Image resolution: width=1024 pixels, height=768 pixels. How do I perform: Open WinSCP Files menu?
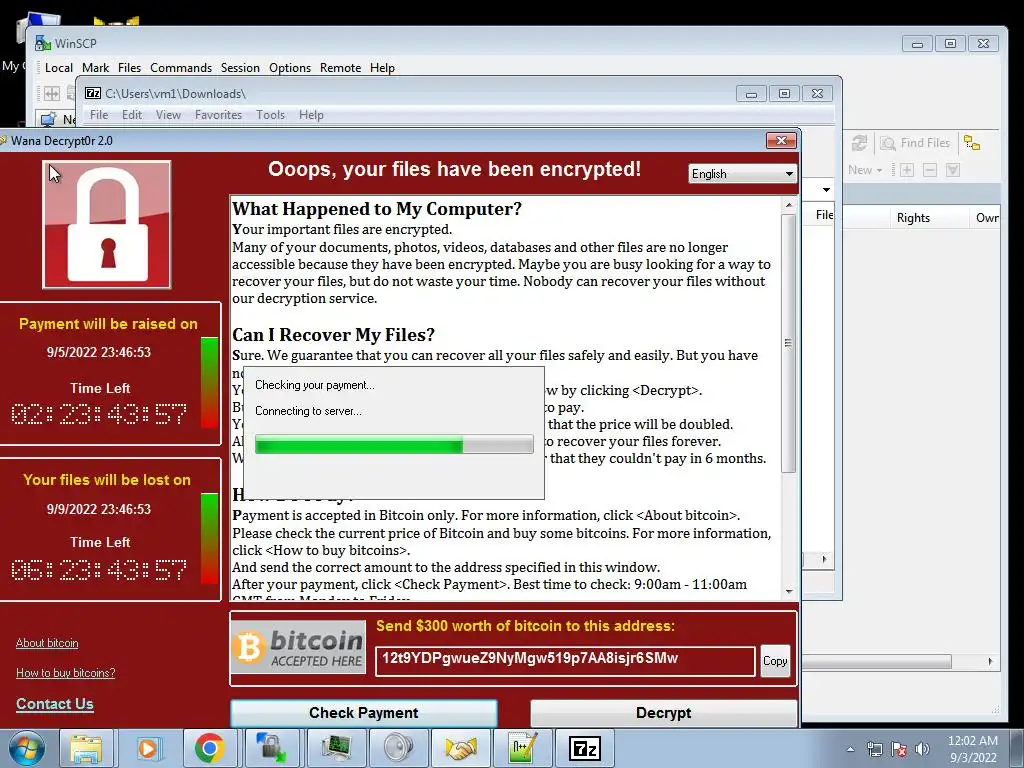(x=129, y=68)
